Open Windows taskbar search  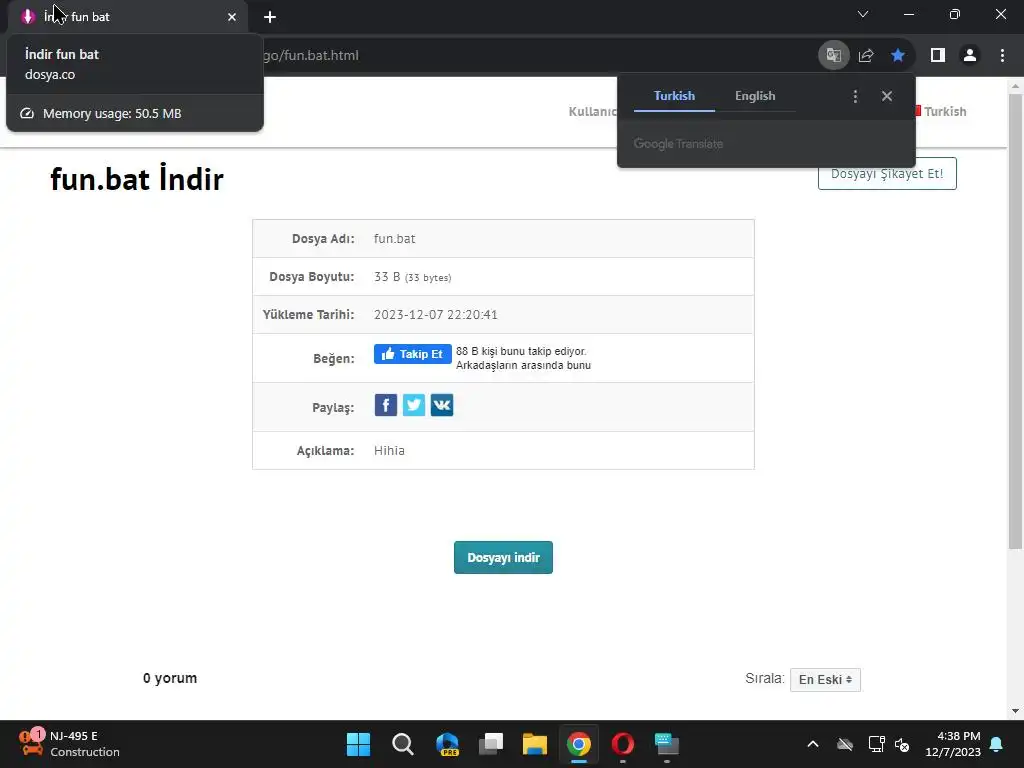(402, 744)
